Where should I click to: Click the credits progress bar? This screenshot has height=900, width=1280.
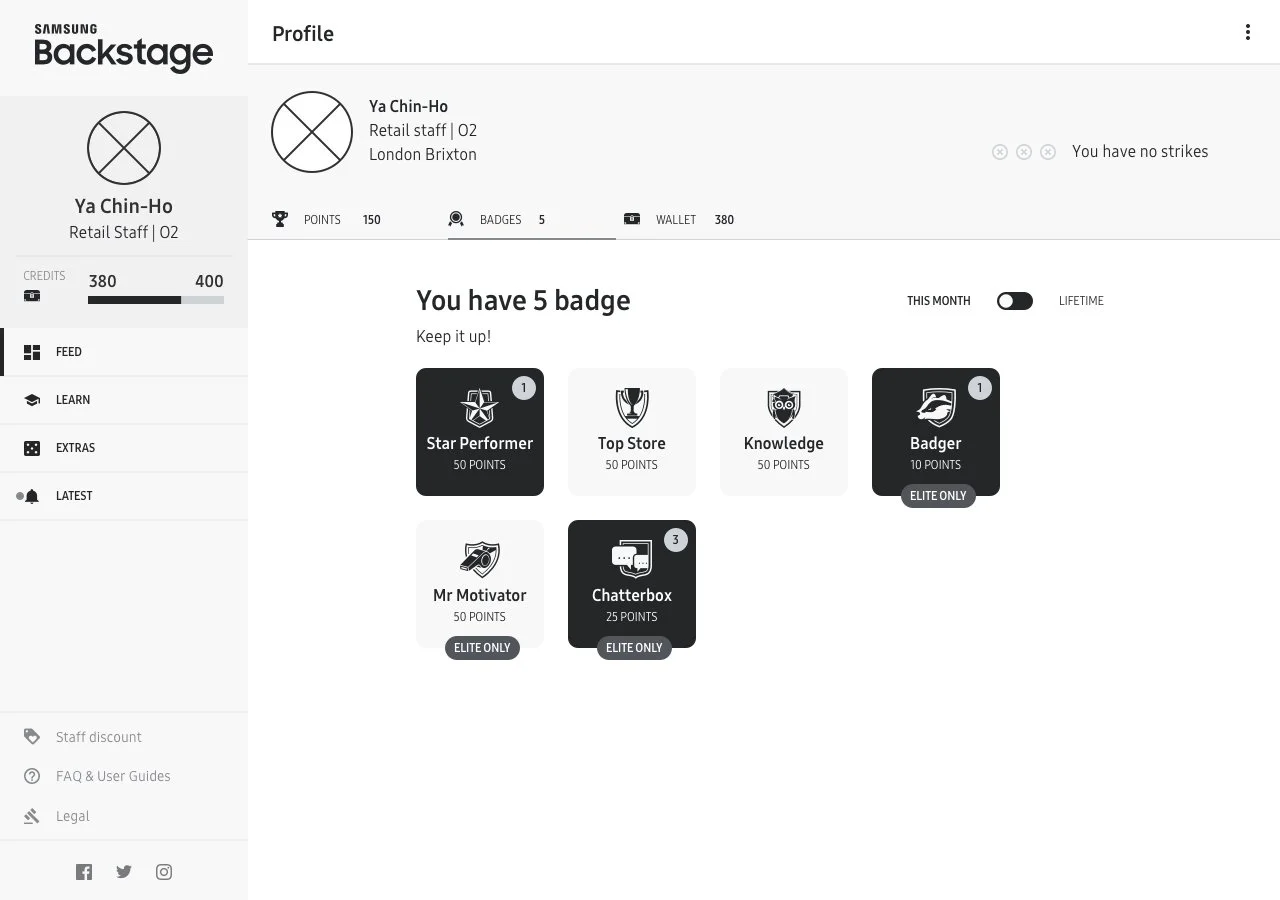(156, 300)
